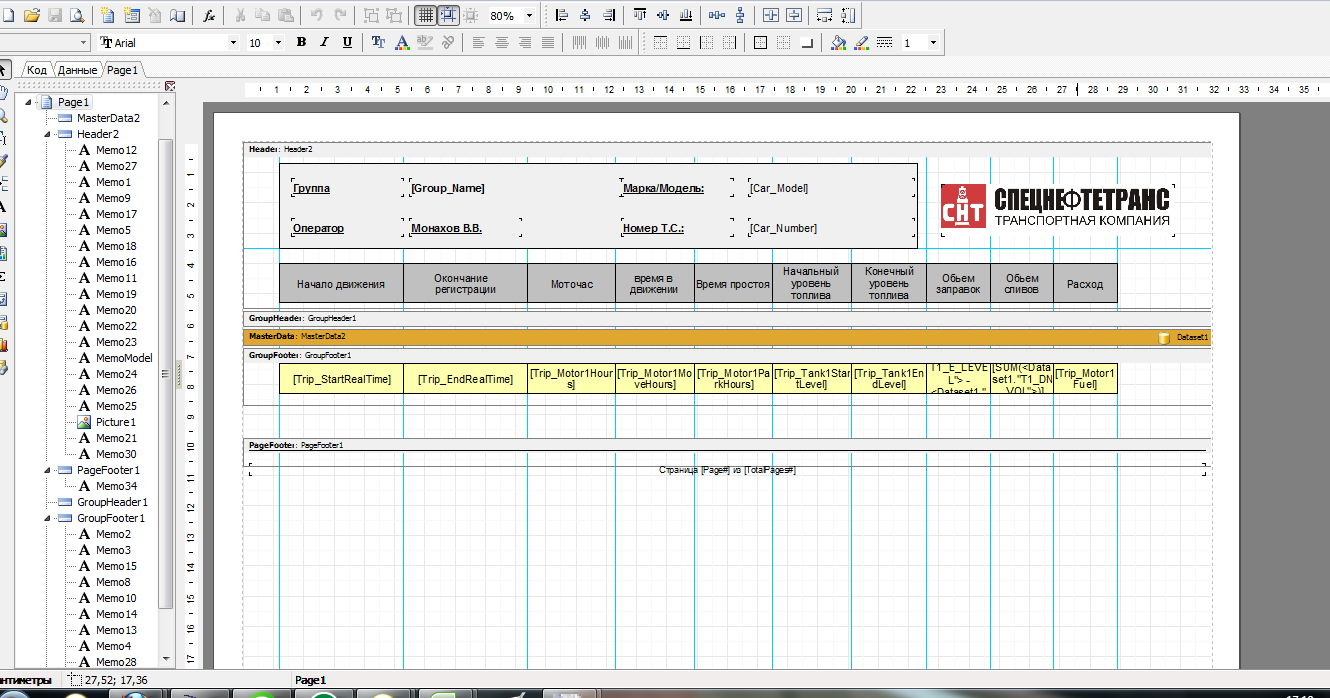Toggle Italic formatting
The image size is (1330, 698).
(x=324, y=43)
